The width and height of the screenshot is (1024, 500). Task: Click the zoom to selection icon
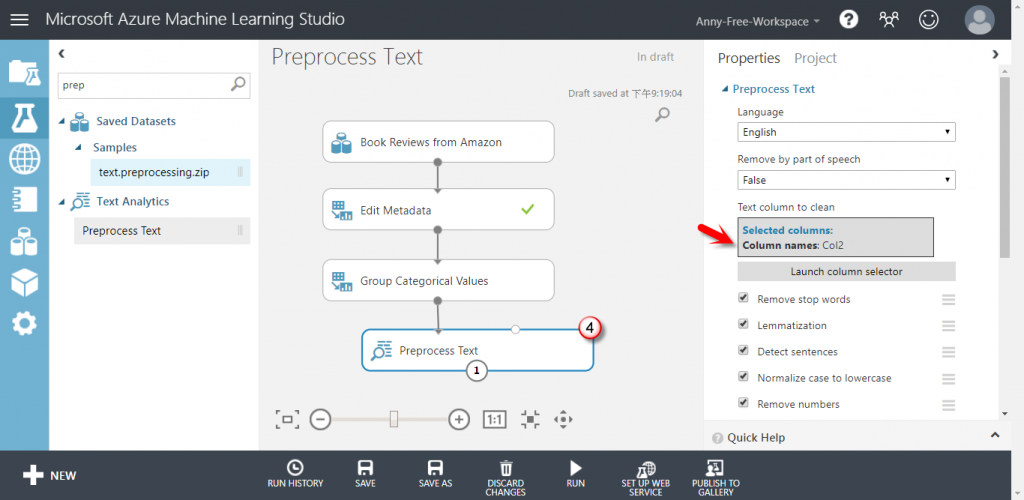[x=530, y=419]
